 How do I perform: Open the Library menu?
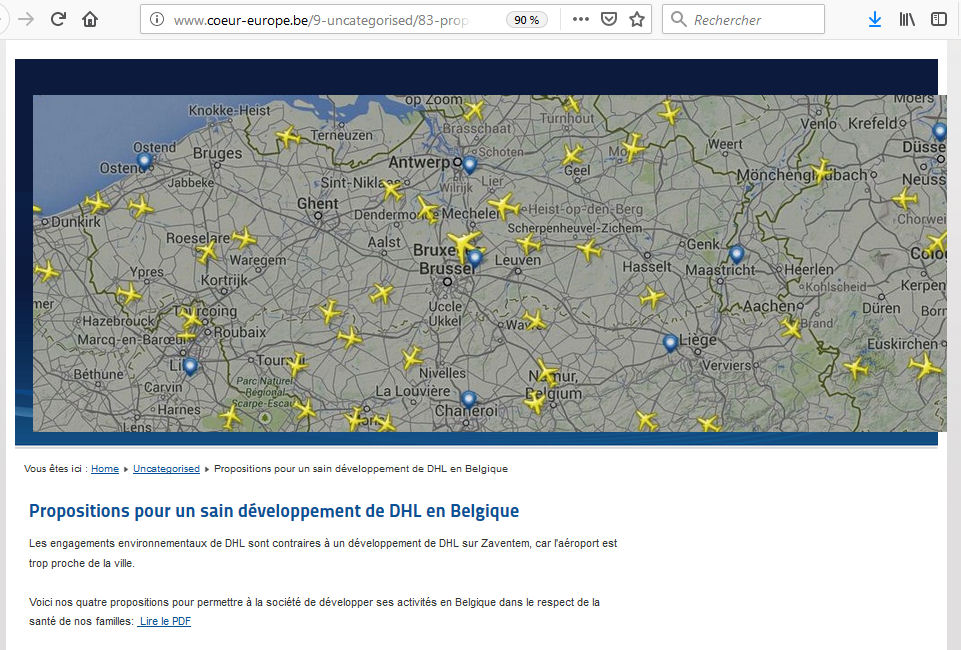coord(907,20)
